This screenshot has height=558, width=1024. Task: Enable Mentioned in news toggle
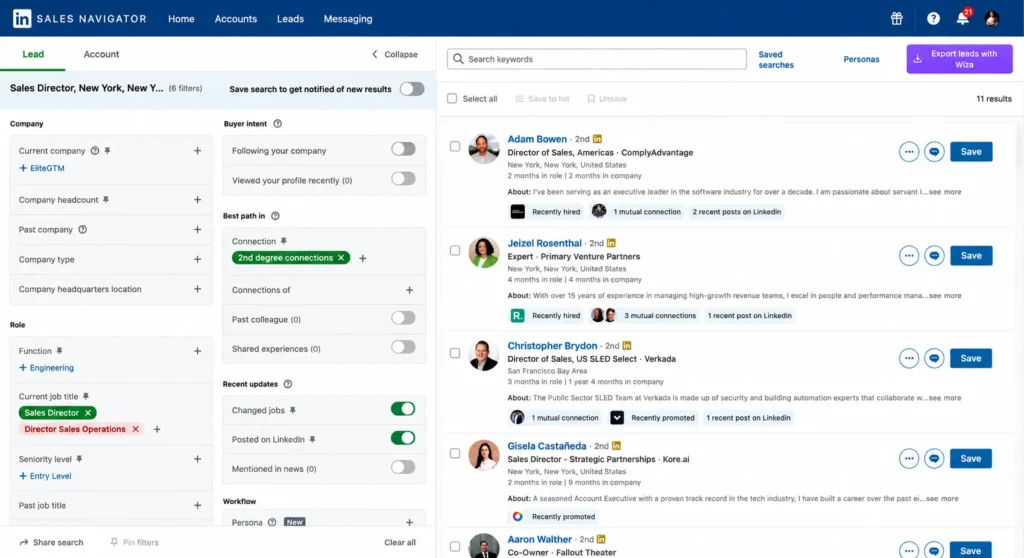[x=403, y=467]
